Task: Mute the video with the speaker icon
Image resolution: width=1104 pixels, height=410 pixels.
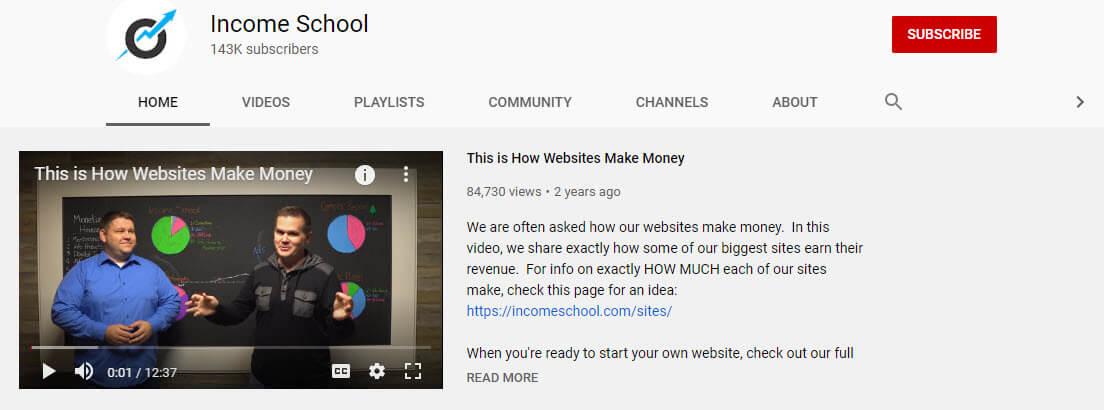Action: pyautogui.click(x=84, y=371)
